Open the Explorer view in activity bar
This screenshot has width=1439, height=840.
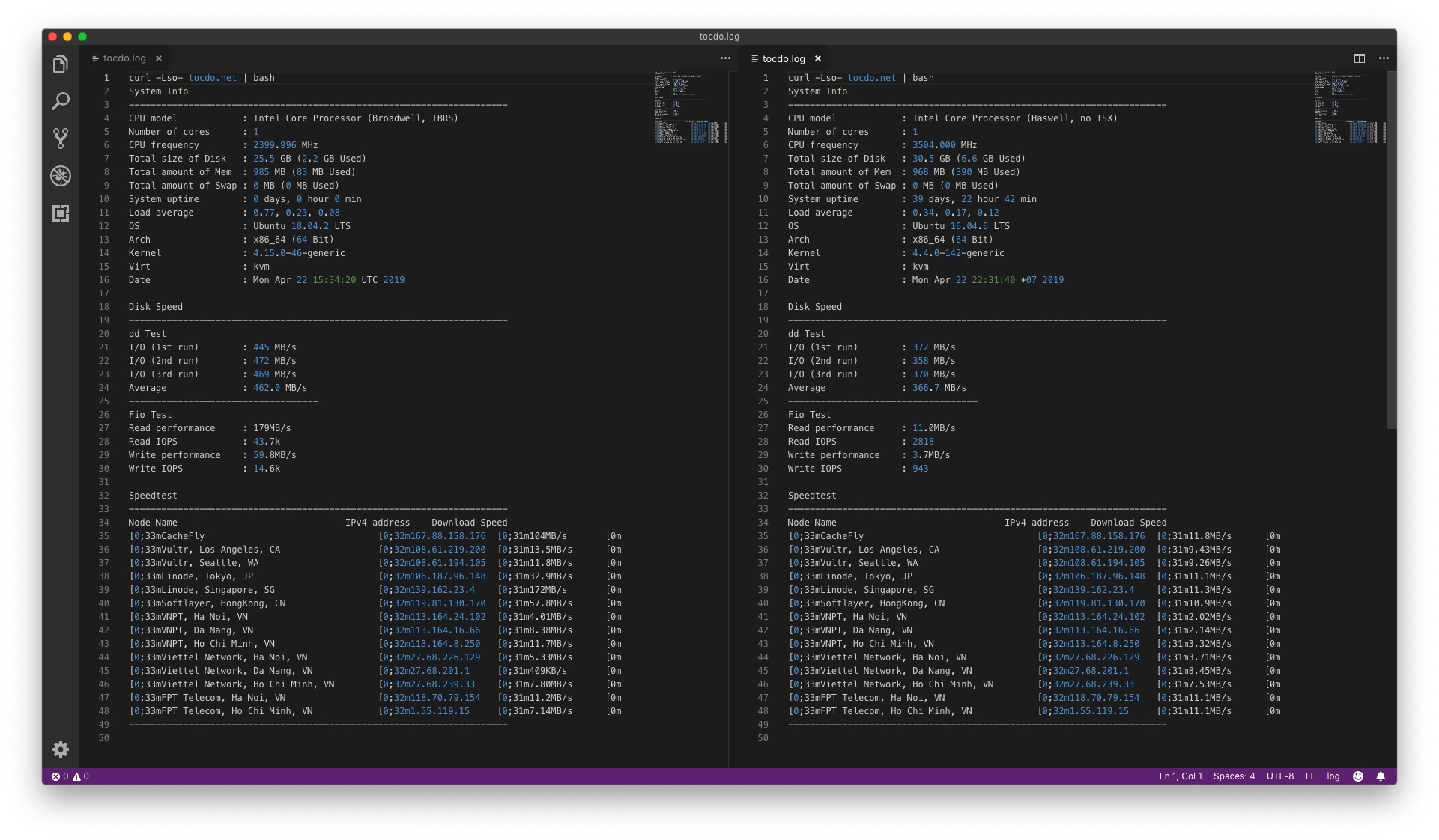[61, 64]
